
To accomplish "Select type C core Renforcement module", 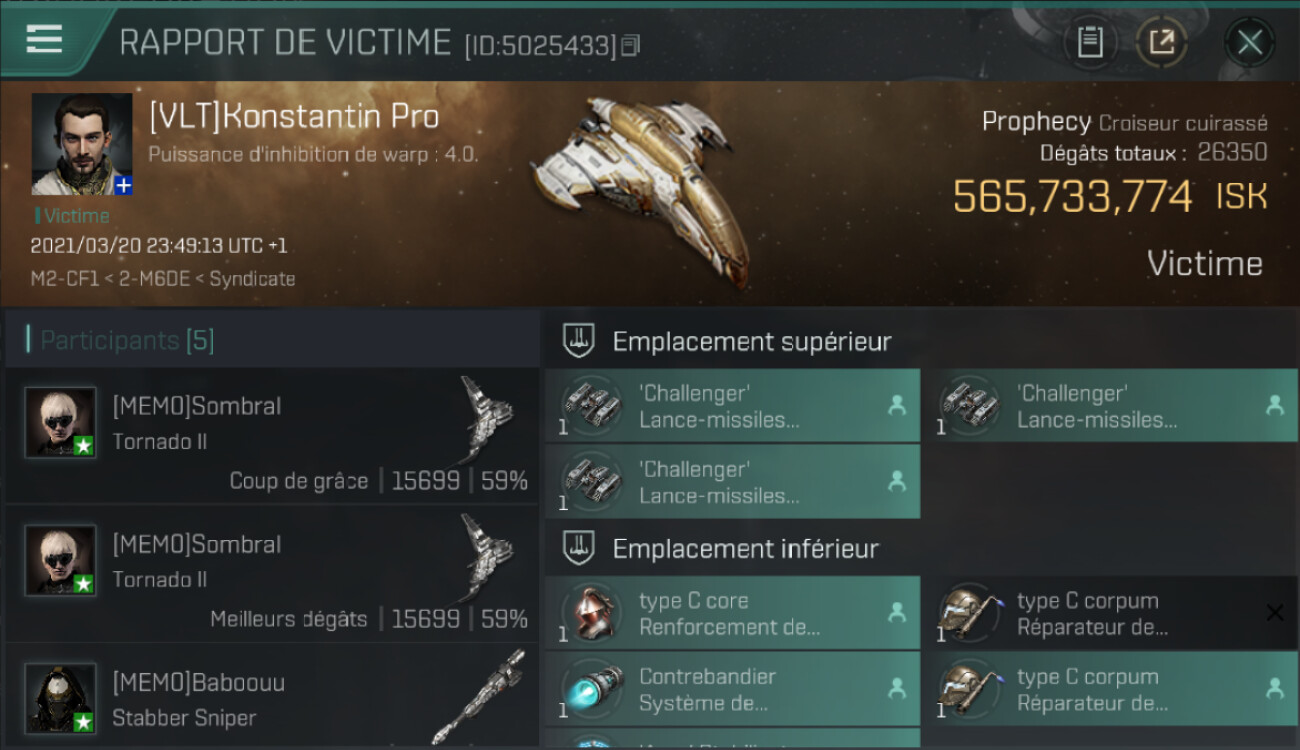I will tap(732, 613).
